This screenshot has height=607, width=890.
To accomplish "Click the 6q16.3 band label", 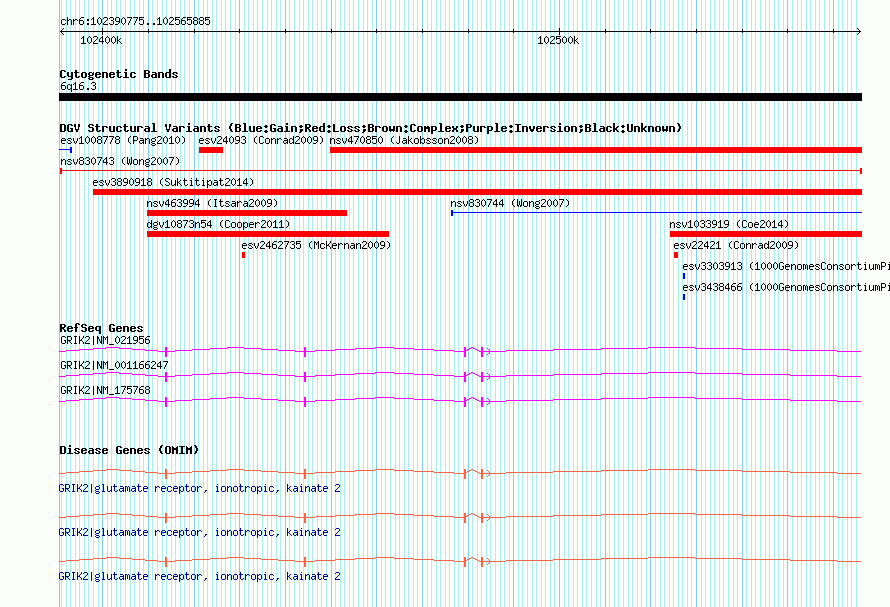I will pos(78,86).
